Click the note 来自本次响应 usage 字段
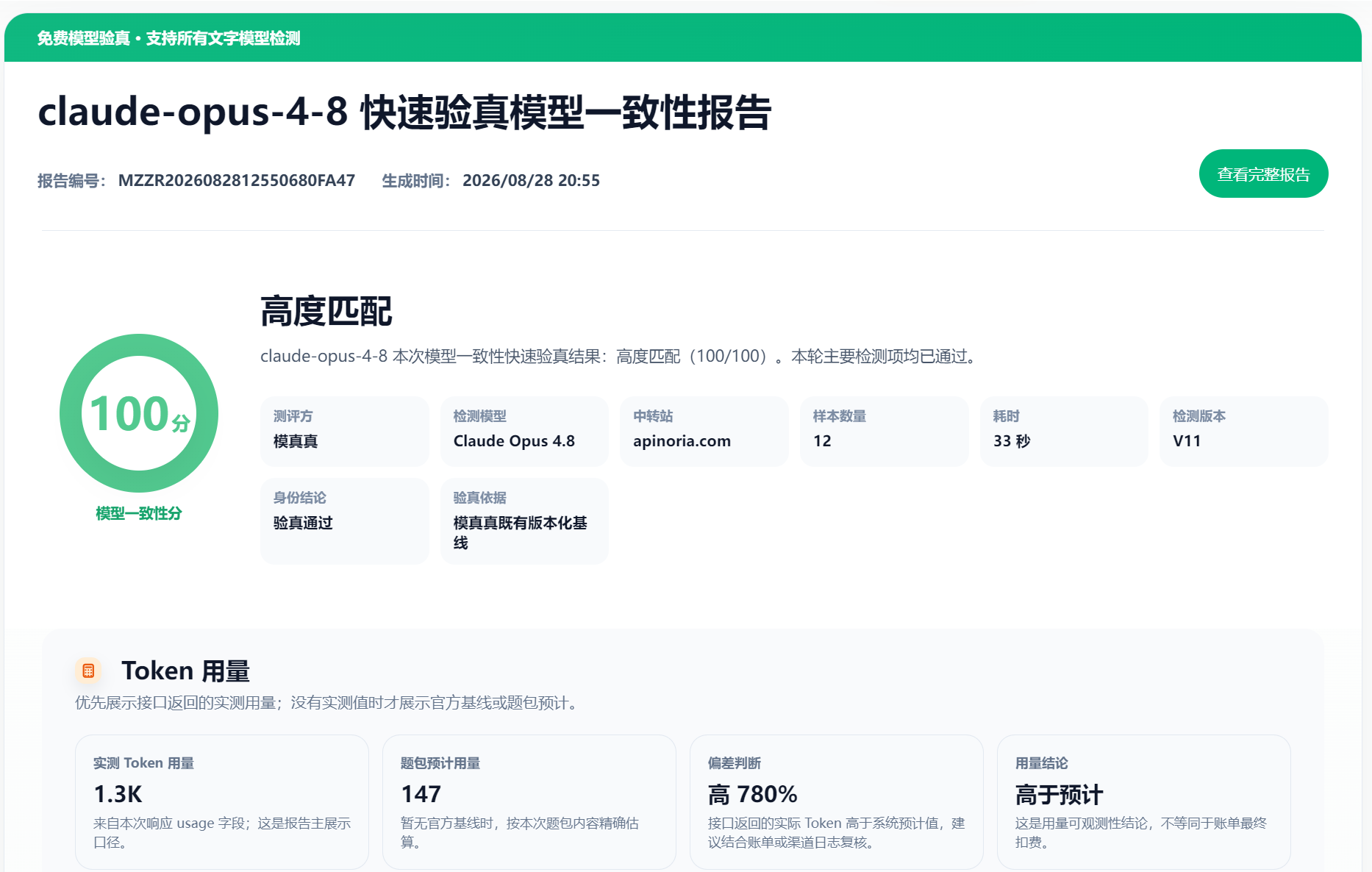1372x872 pixels. tap(222, 832)
